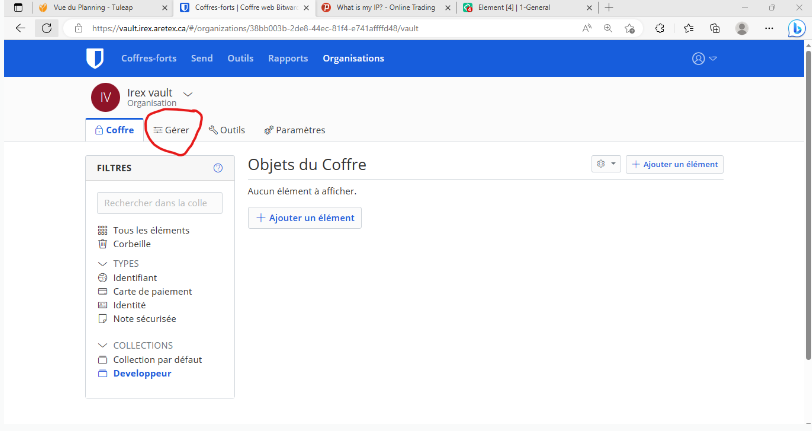
Task: Click the top-right Ajouter un élément button
Action: (x=675, y=164)
